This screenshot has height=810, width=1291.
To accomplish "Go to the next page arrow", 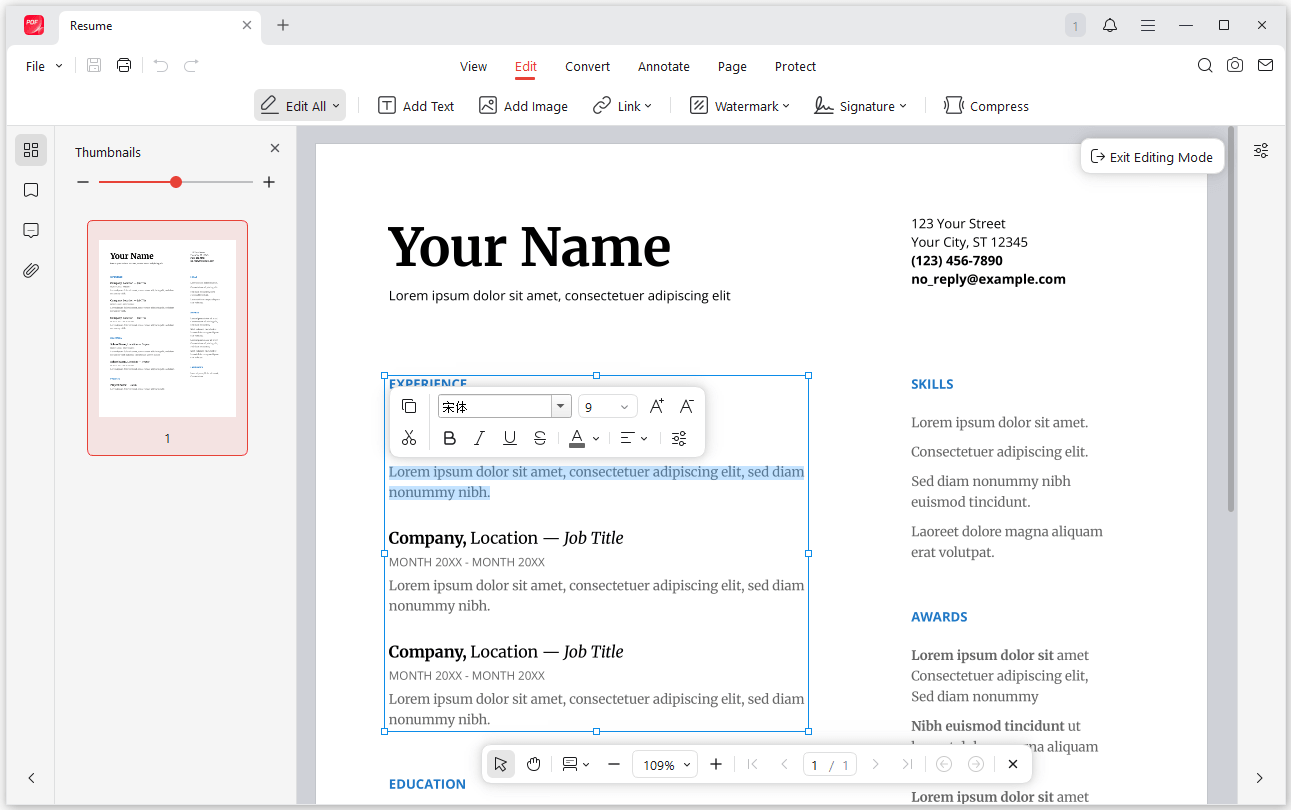I will click(876, 764).
